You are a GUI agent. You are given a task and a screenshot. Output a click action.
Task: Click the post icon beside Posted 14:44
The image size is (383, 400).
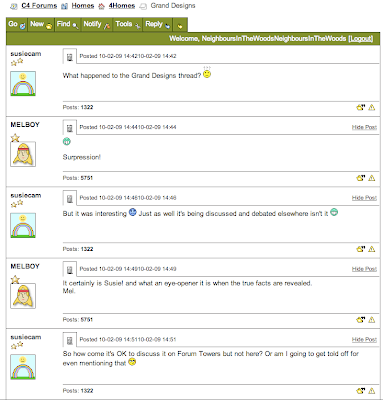[x=70, y=128]
